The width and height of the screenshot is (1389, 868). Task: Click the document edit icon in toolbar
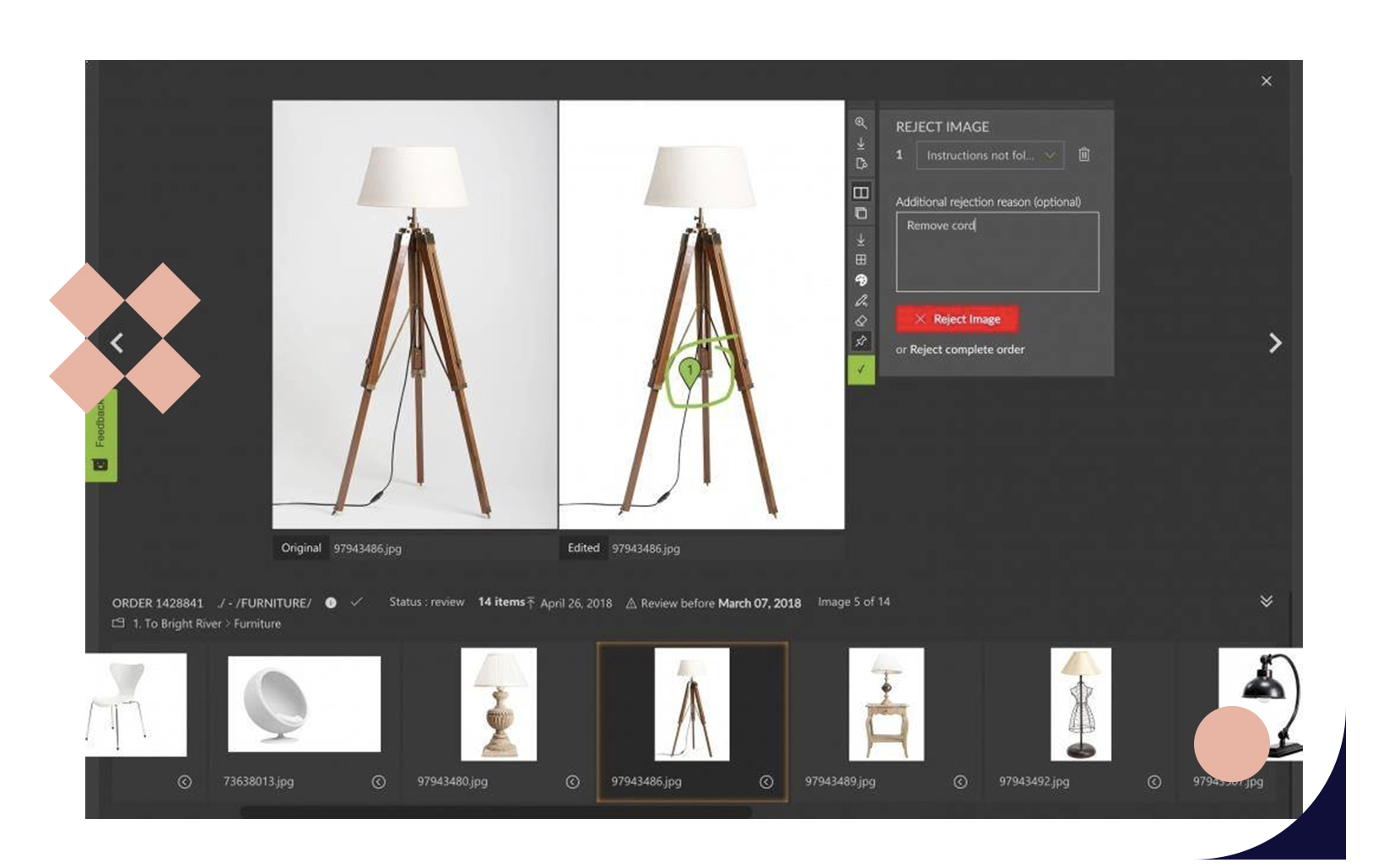861,164
